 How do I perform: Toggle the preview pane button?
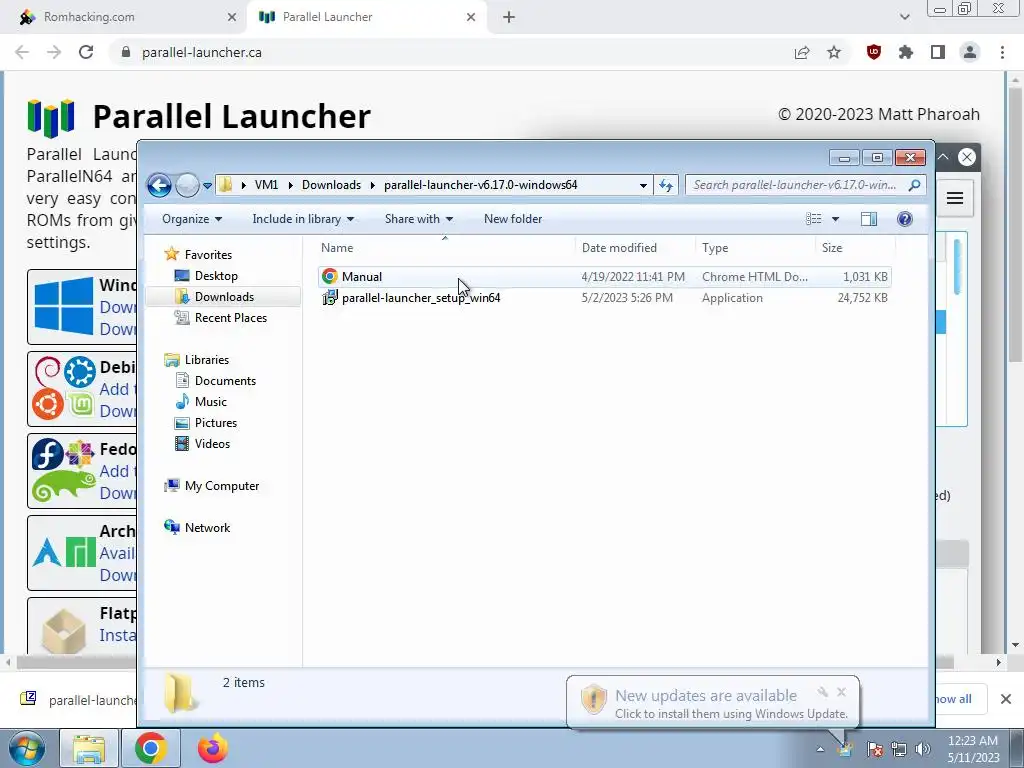point(869,219)
